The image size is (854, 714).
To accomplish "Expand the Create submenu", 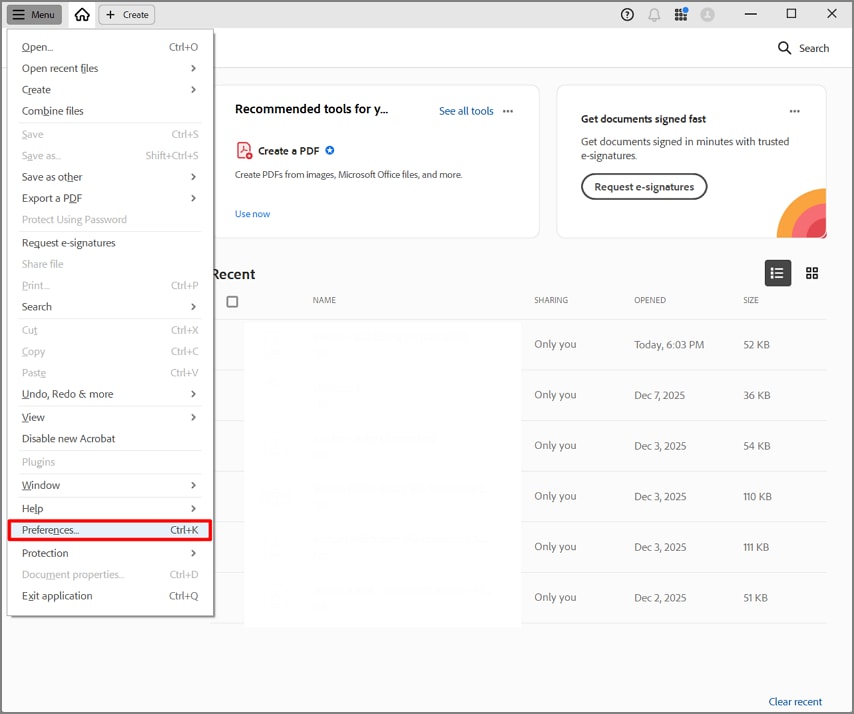I will (x=110, y=89).
